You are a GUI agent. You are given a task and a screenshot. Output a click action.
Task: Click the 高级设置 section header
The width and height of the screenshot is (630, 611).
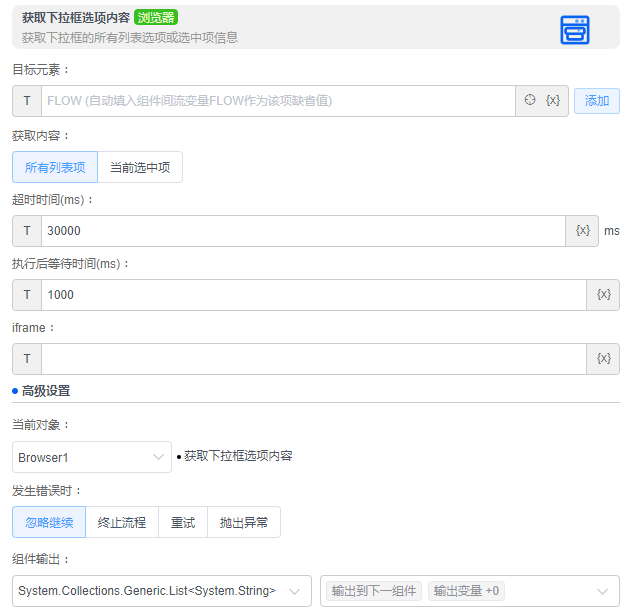tap(46, 391)
